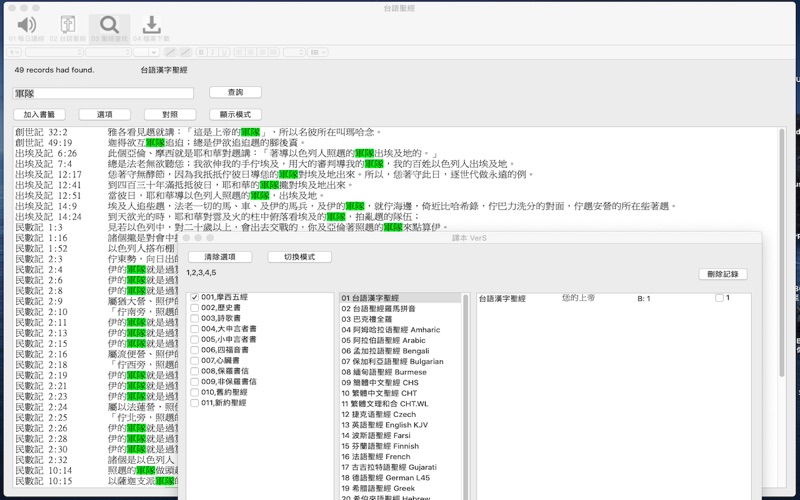The height and width of the screenshot is (500, 800).
Task: Toggle italic formatting in the format bar
Action: point(213,51)
